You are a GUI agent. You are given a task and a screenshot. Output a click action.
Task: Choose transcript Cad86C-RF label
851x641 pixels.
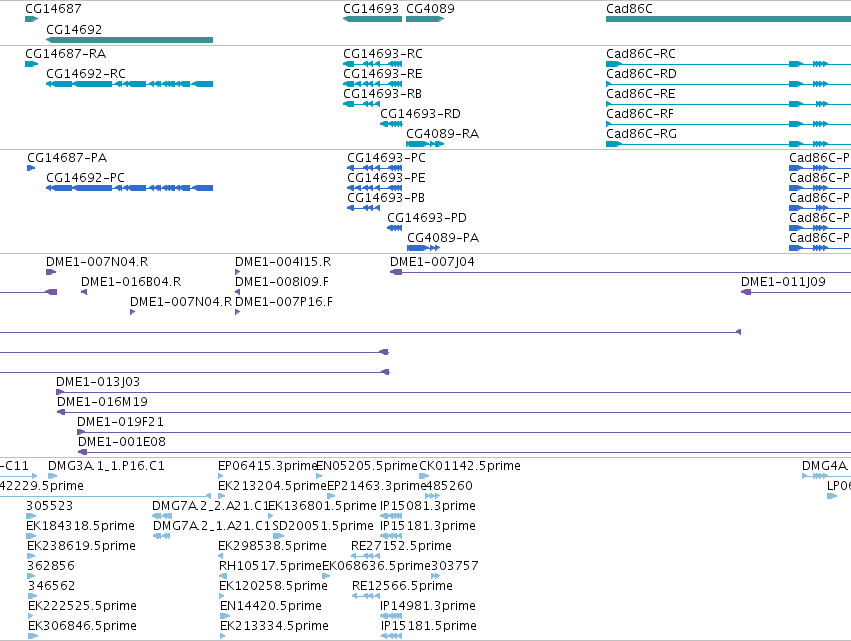coord(640,114)
